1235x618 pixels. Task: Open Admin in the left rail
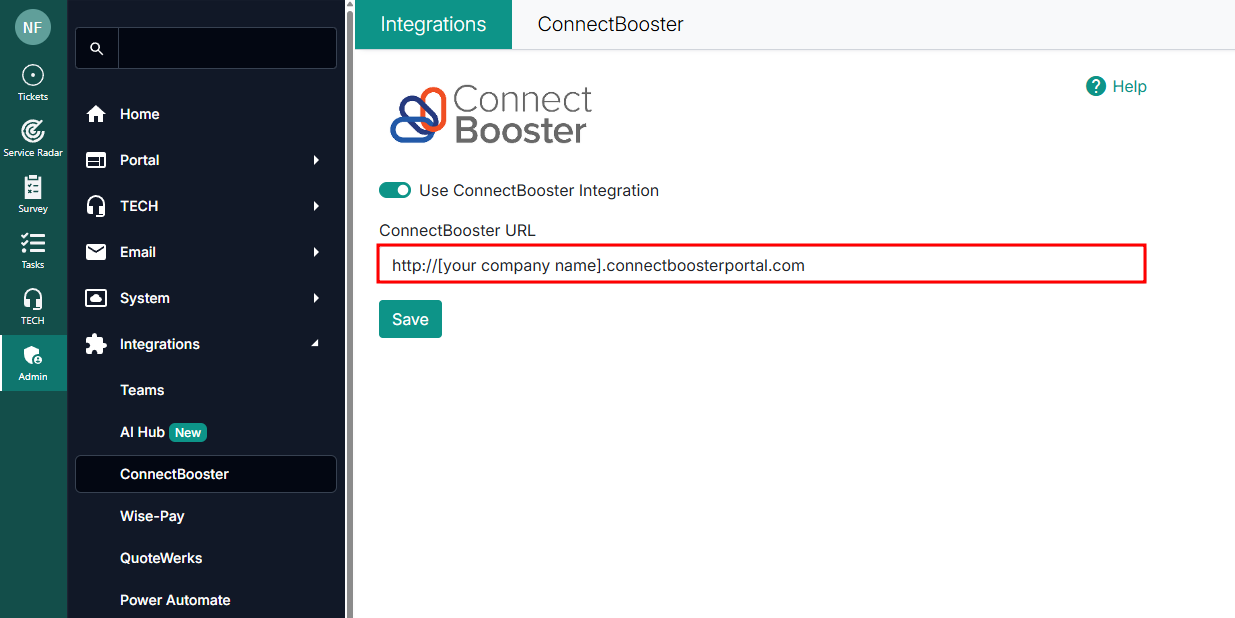(33, 363)
